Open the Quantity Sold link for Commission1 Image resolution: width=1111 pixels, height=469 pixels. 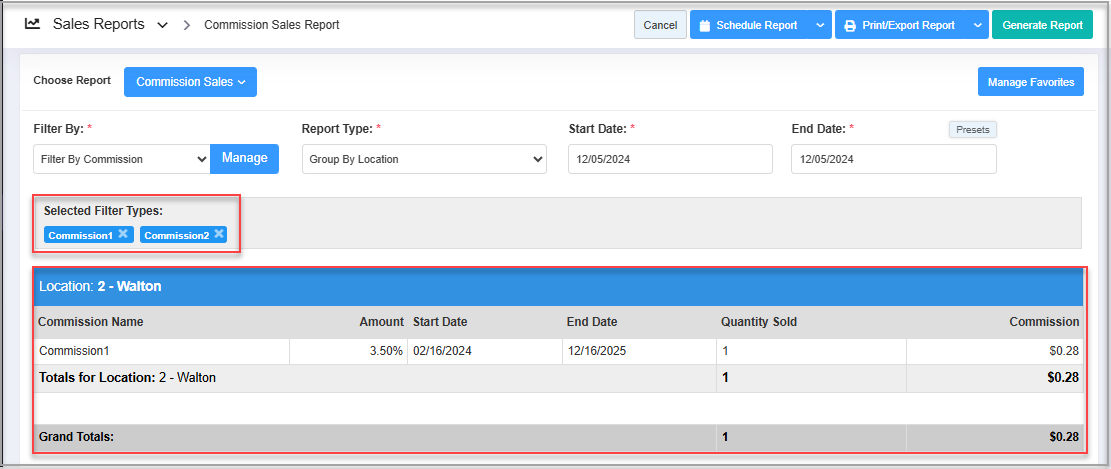[x=725, y=351]
